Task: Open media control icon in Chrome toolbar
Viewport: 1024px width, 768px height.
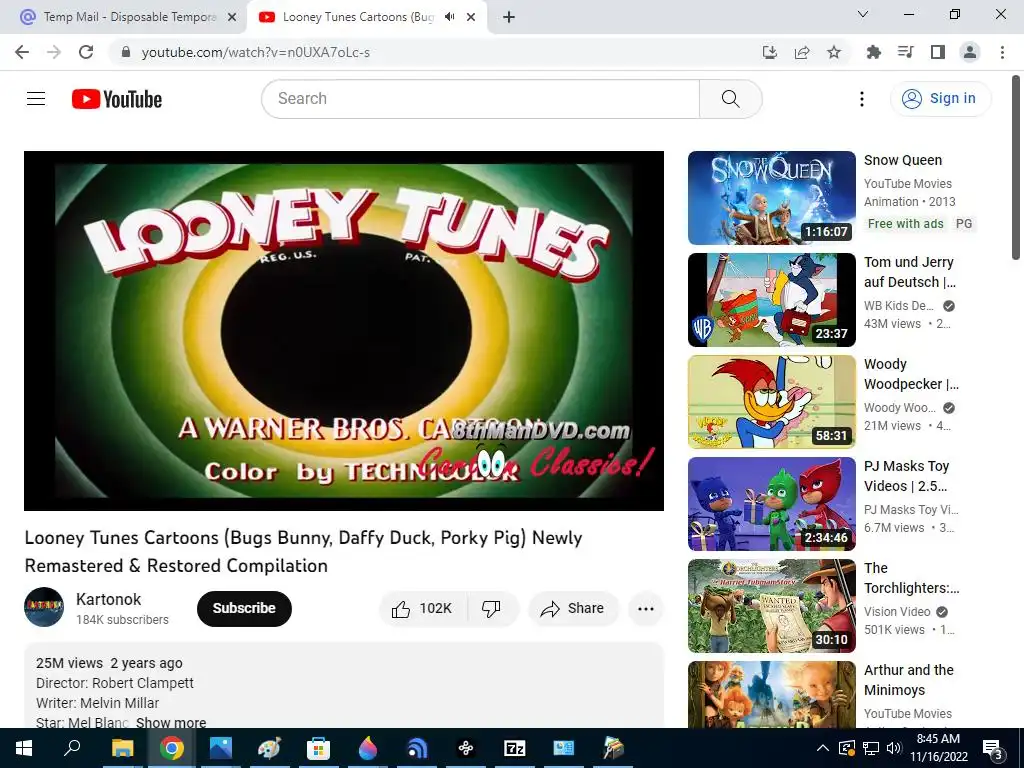Action: click(x=906, y=52)
